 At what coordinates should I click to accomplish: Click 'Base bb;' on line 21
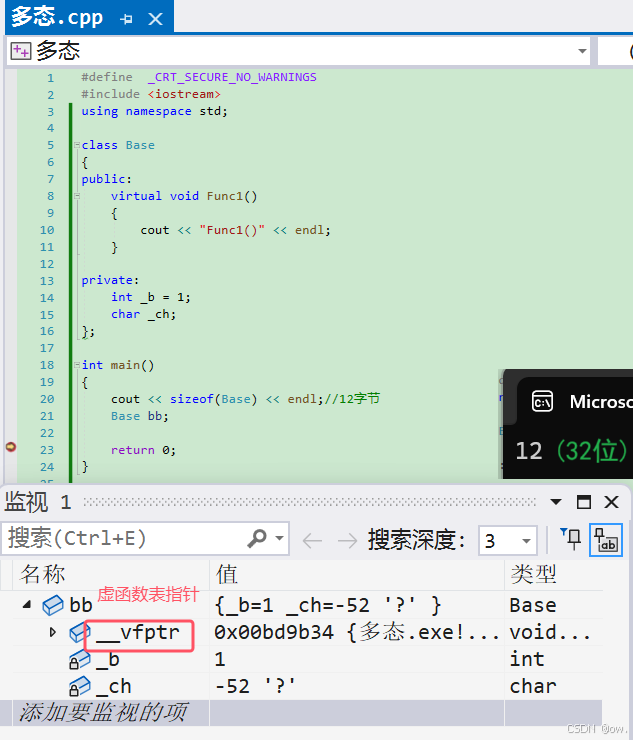140,416
